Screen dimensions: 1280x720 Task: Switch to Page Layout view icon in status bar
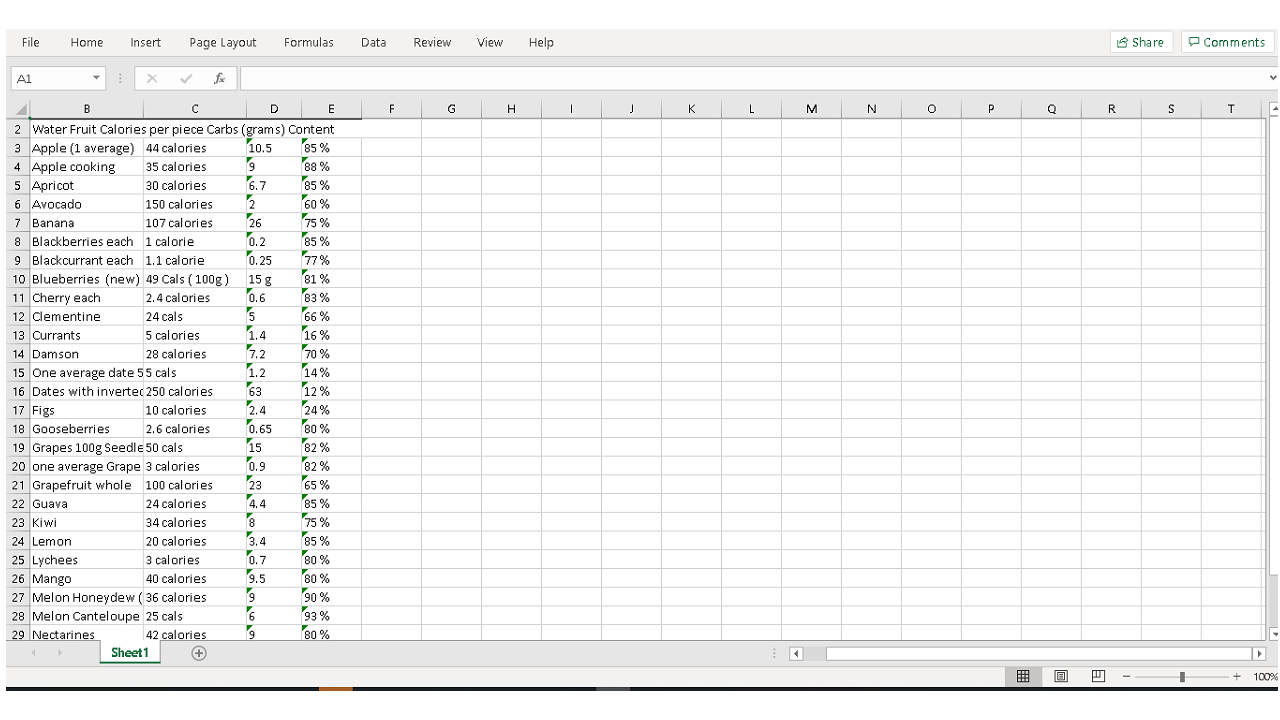[x=1061, y=676]
